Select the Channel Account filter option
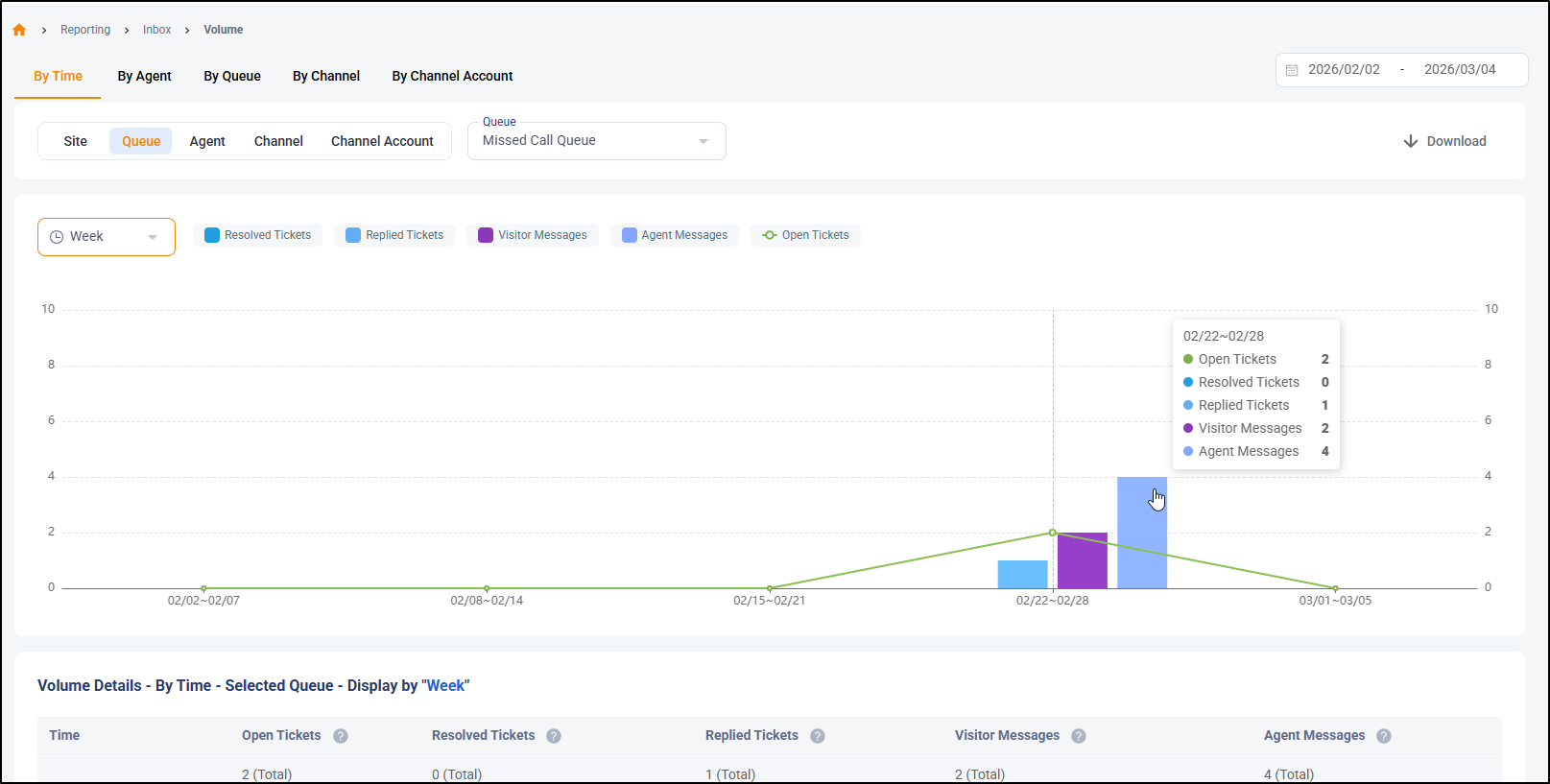Screen dimensions: 1550x784 [382, 141]
